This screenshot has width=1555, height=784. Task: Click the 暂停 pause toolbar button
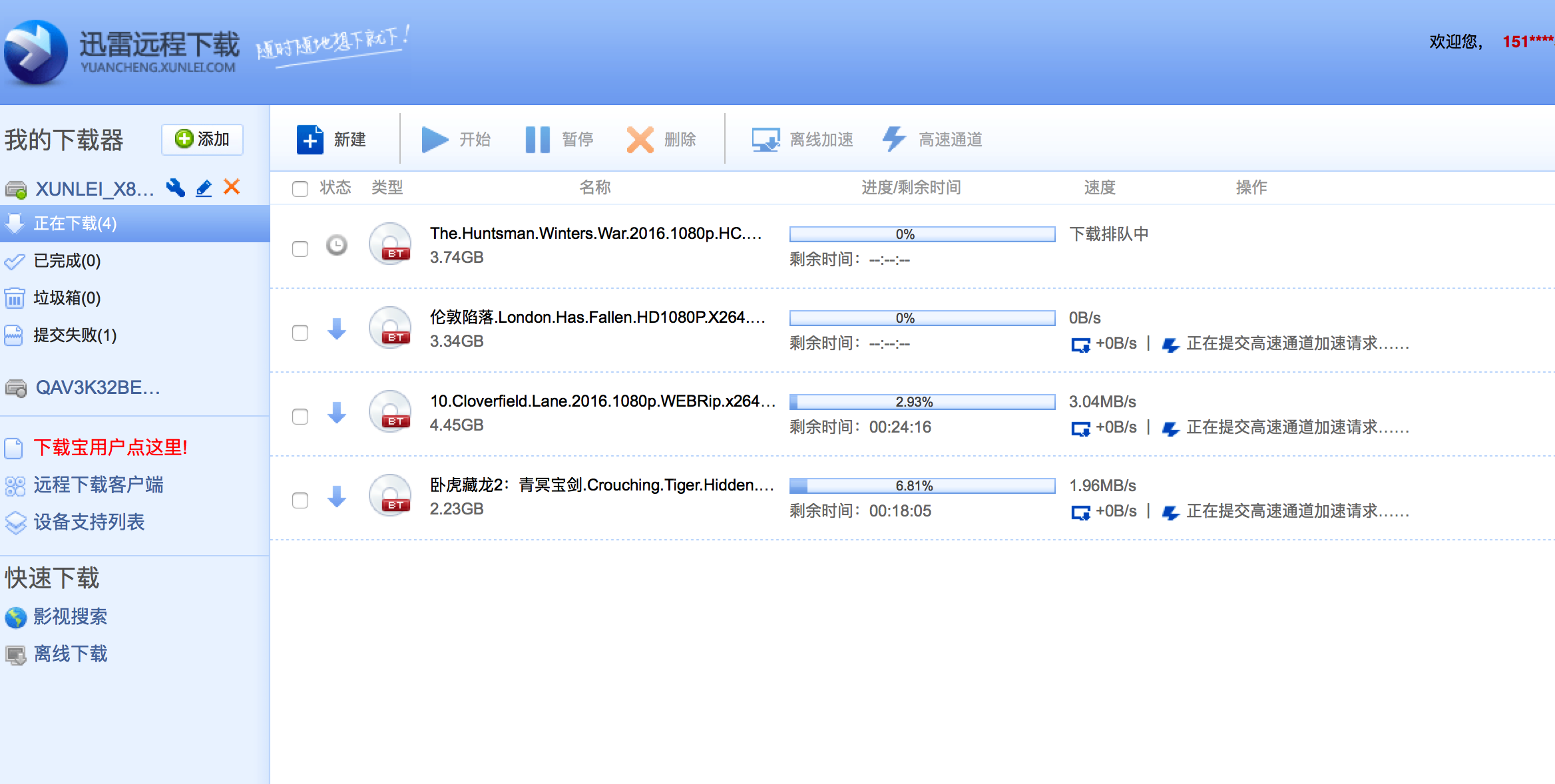pyautogui.click(x=559, y=139)
